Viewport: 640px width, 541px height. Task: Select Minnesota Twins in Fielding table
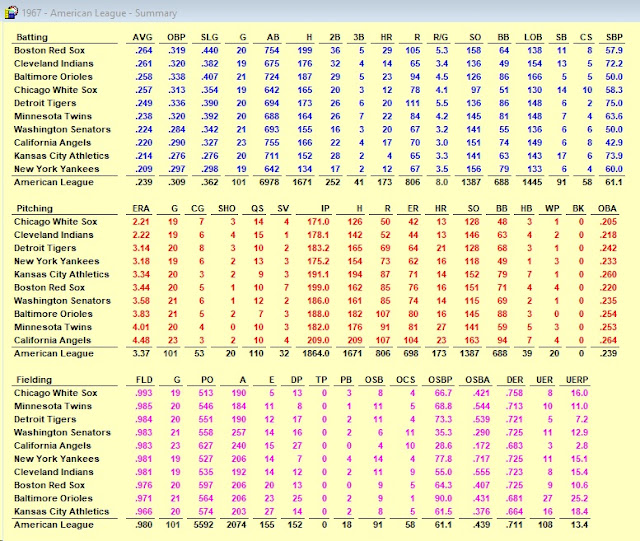pyautogui.click(x=53, y=406)
